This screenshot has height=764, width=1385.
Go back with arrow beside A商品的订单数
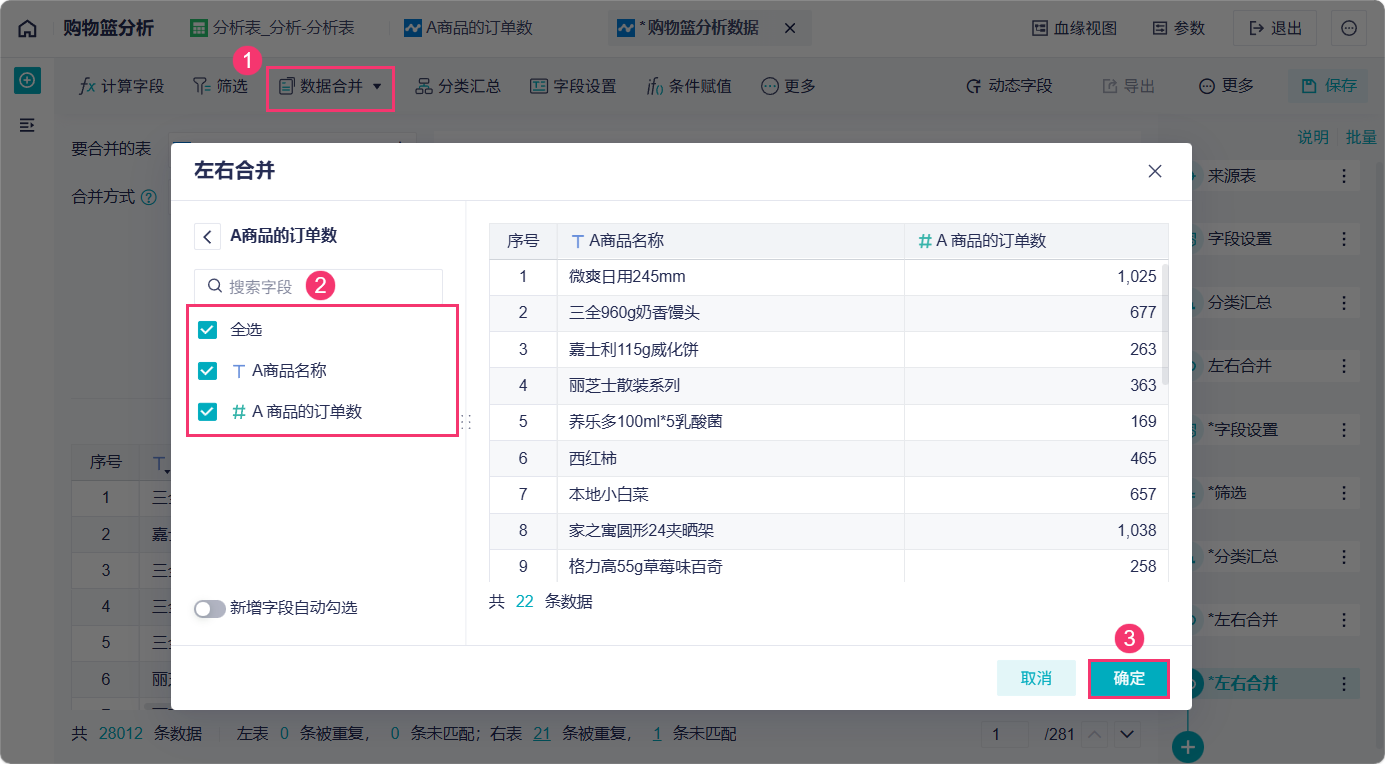tap(207, 236)
